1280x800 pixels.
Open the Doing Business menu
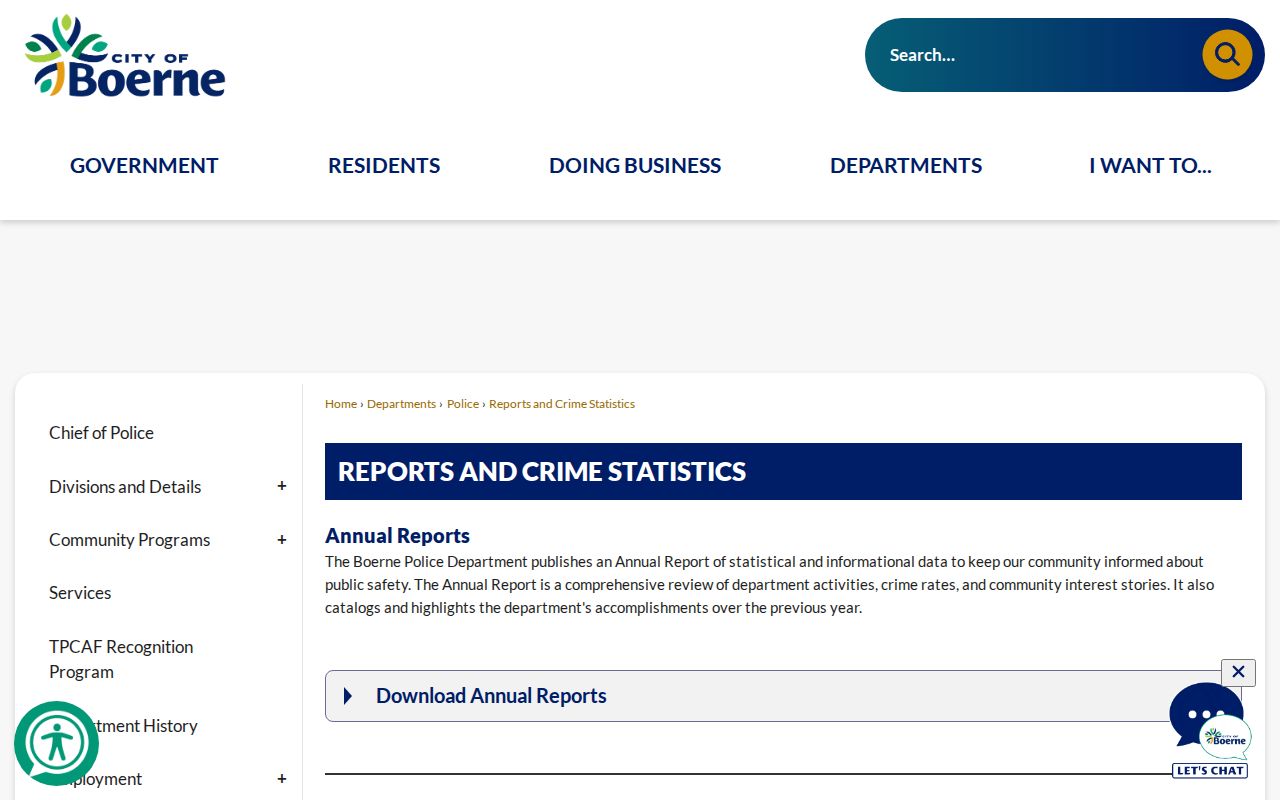point(635,166)
